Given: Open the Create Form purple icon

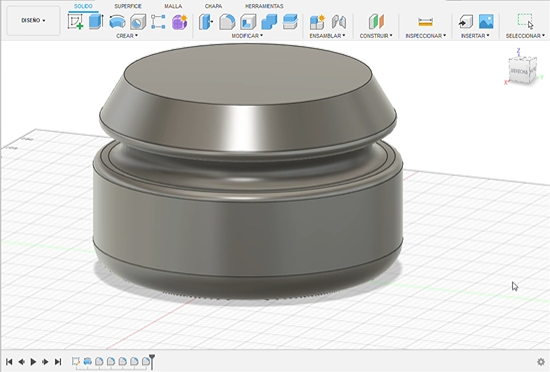Looking at the screenshot, I should click(x=180, y=22).
